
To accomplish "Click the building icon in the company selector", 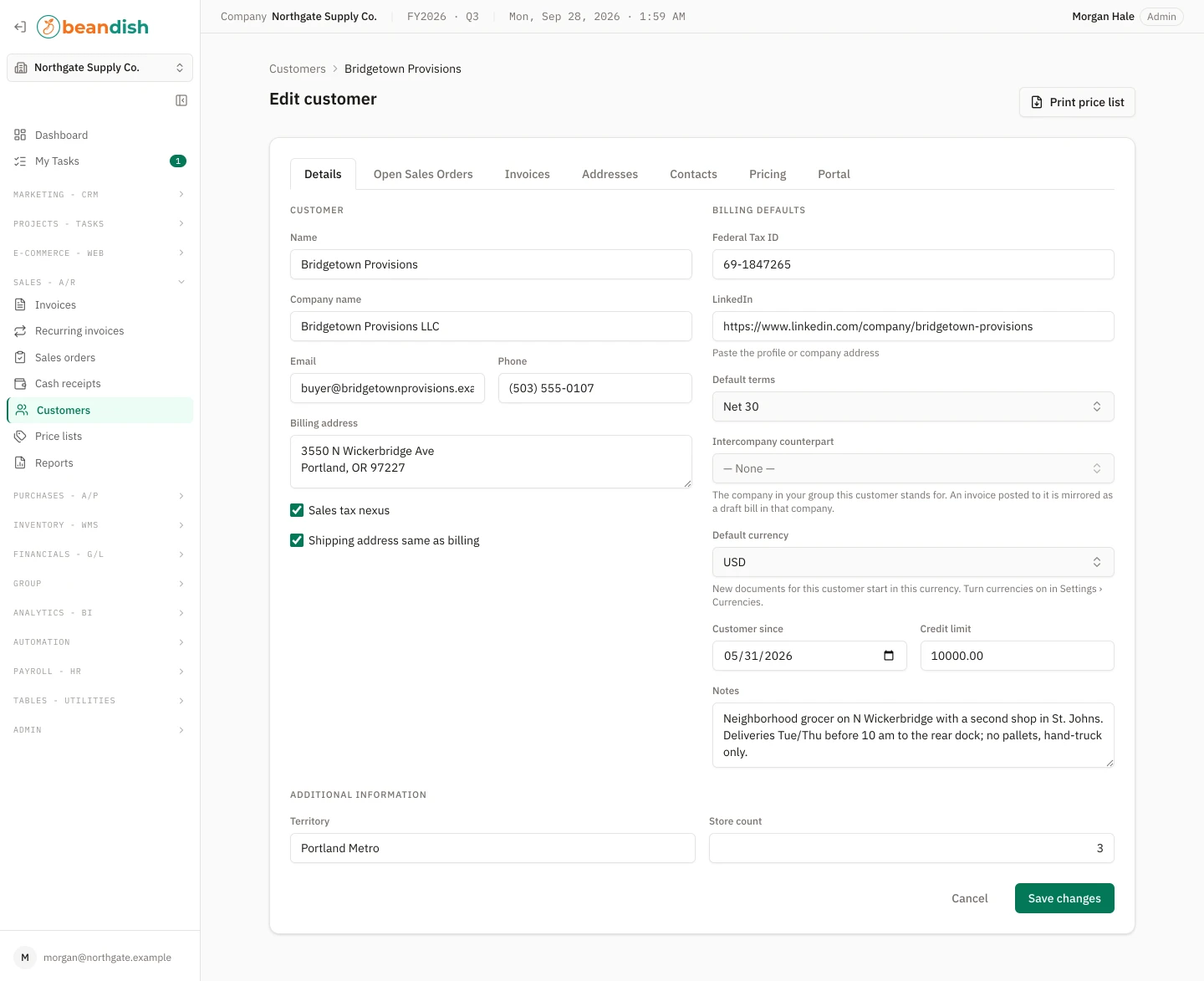I will [21, 68].
